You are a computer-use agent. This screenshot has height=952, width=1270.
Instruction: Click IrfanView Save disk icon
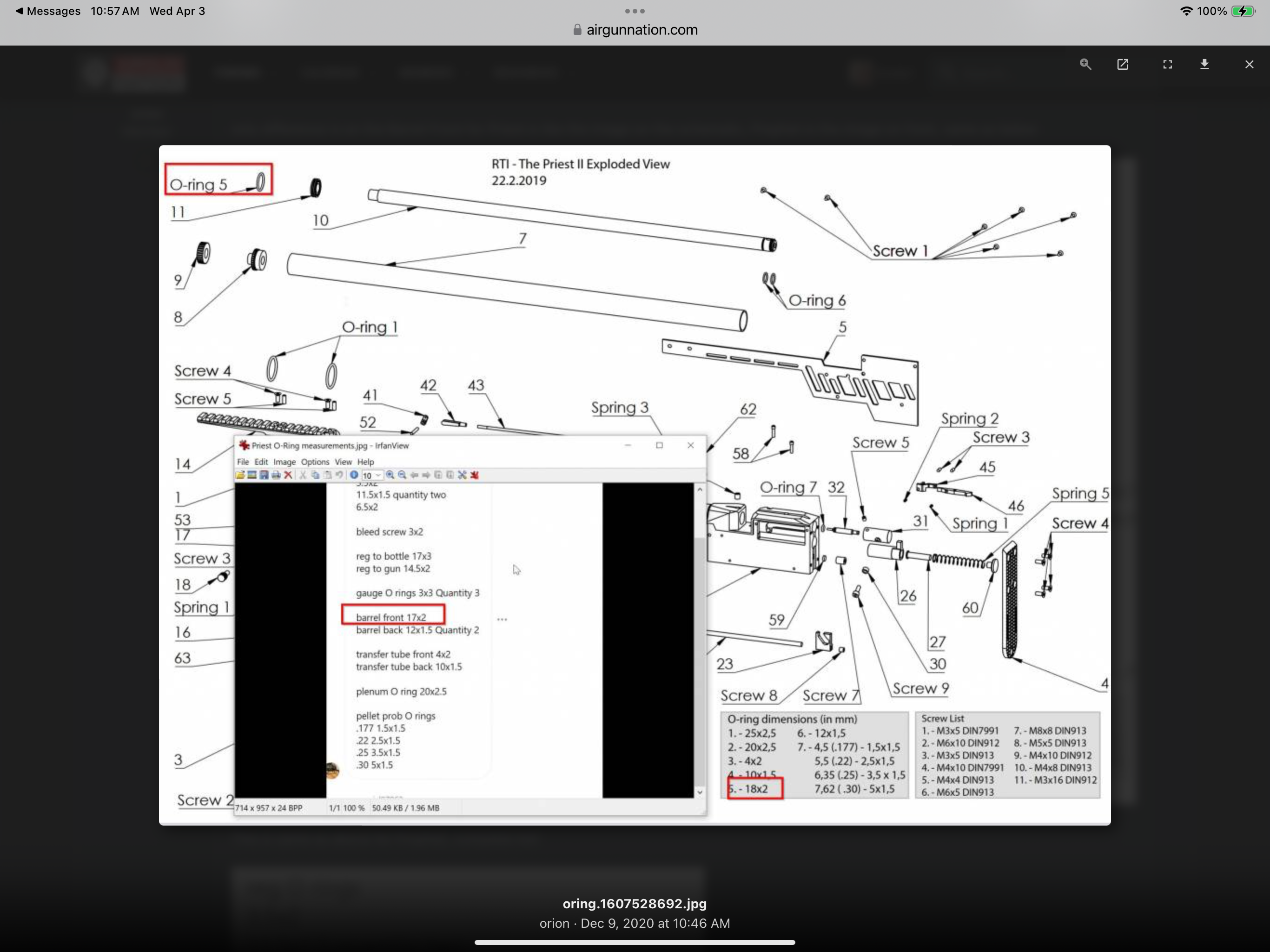[264, 475]
